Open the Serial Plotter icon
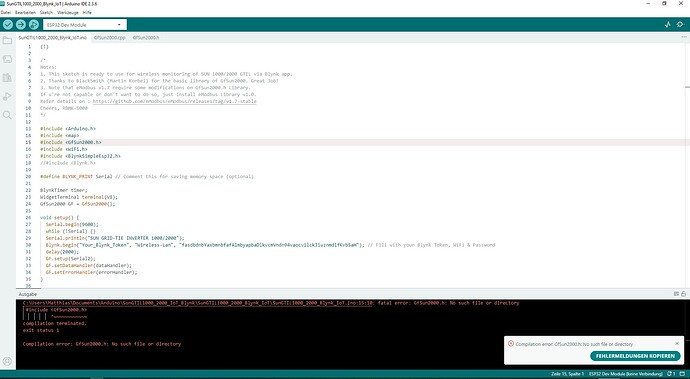This screenshot has width=690, height=379. 668,25
